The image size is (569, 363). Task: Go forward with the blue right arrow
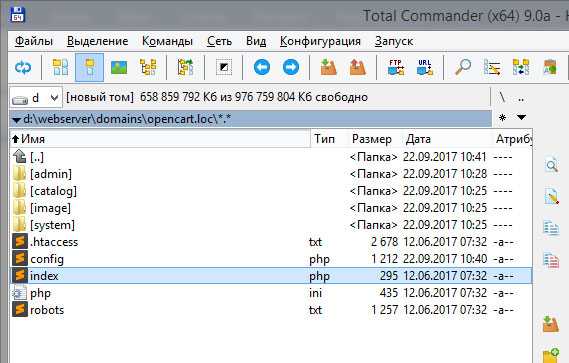pos(291,68)
